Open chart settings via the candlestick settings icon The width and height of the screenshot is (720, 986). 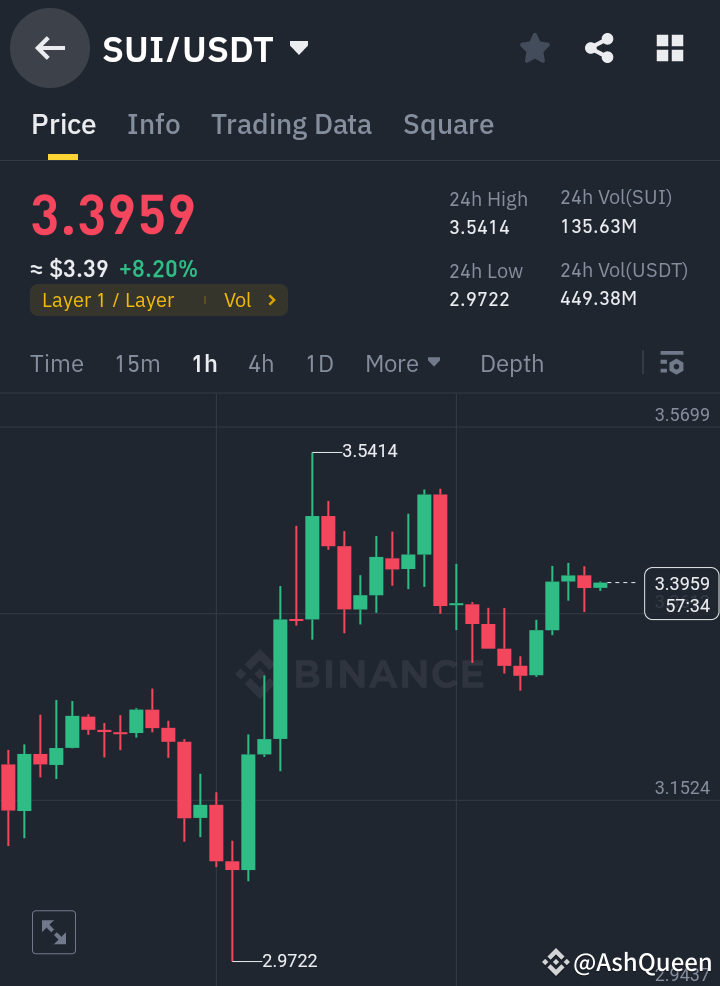pos(672,363)
